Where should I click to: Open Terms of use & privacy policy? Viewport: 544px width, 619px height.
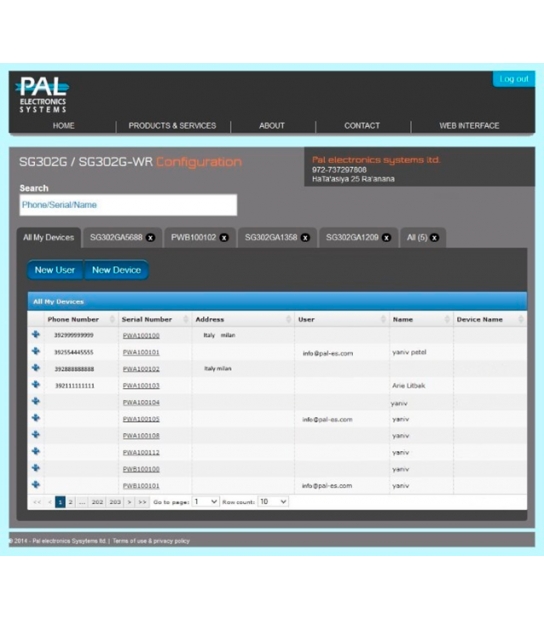point(151,541)
